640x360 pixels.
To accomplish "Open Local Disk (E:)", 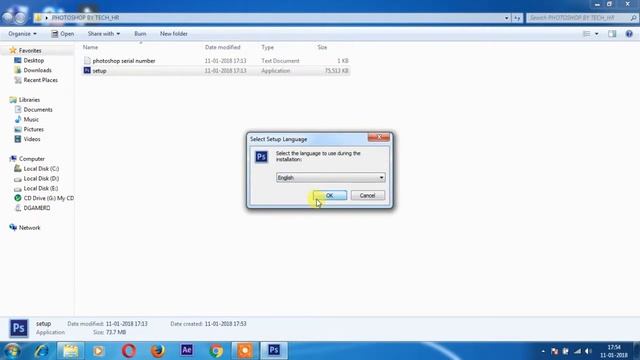I will click(40, 188).
